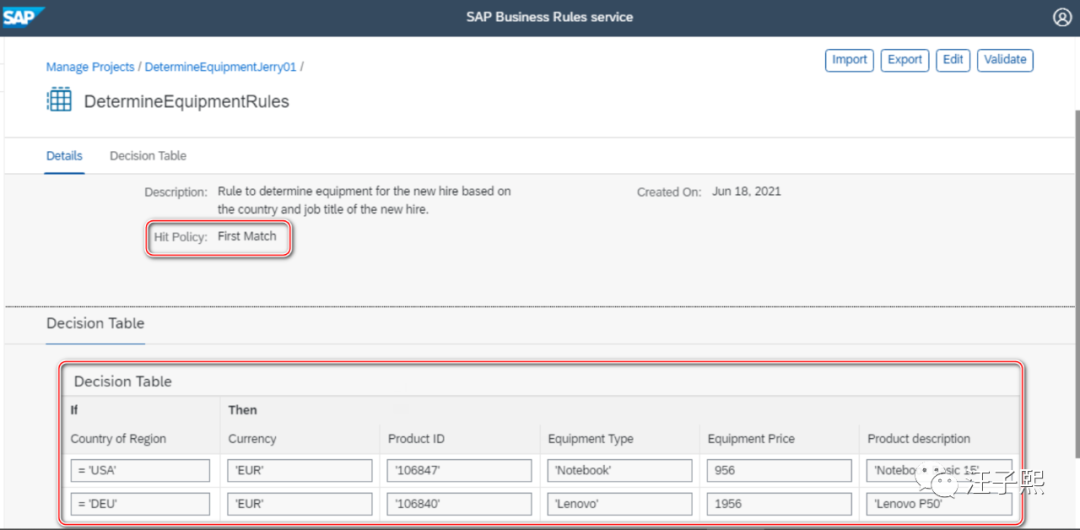Click the Equipment Type column header
The image size is (1080, 530).
click(590, 438)
